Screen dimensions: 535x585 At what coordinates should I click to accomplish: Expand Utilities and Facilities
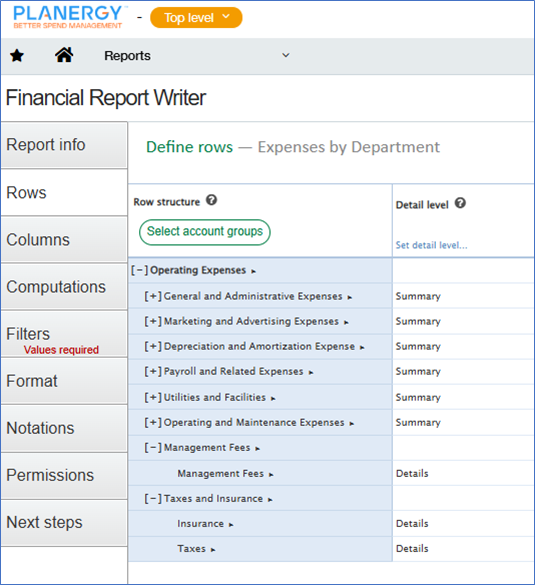(153, 397)
